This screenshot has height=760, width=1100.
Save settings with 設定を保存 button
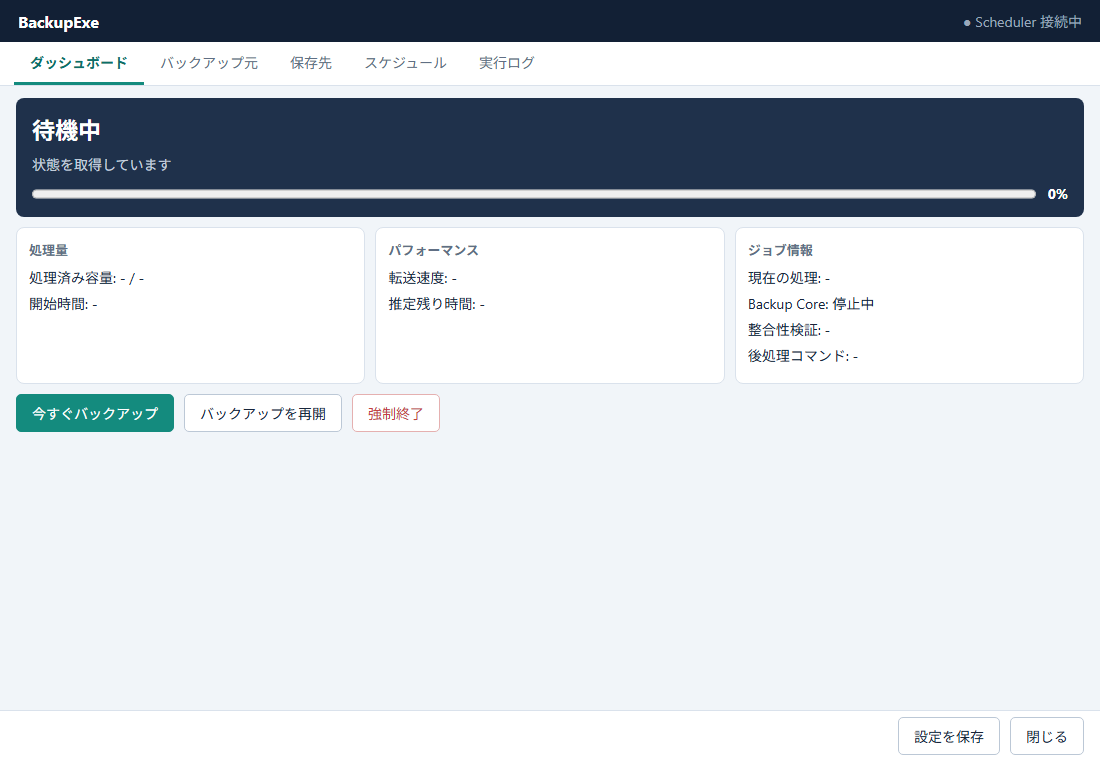point(948,736)
